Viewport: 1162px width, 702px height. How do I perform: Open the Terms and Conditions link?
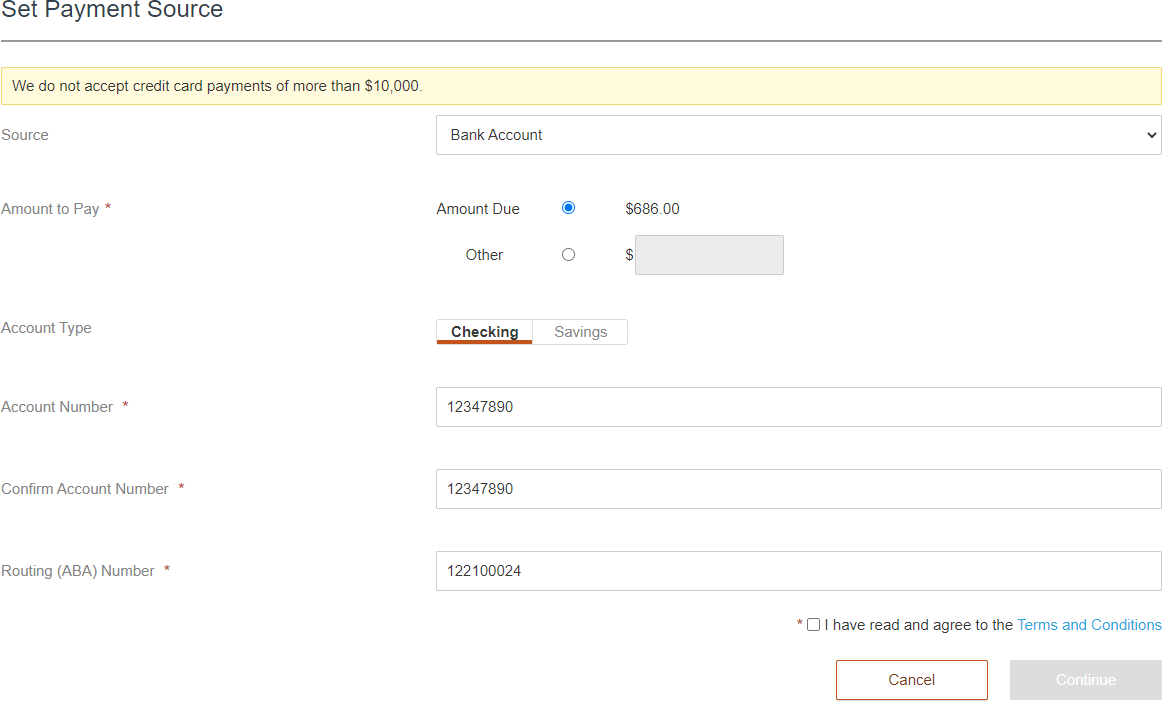click(x=1089, y=624)
